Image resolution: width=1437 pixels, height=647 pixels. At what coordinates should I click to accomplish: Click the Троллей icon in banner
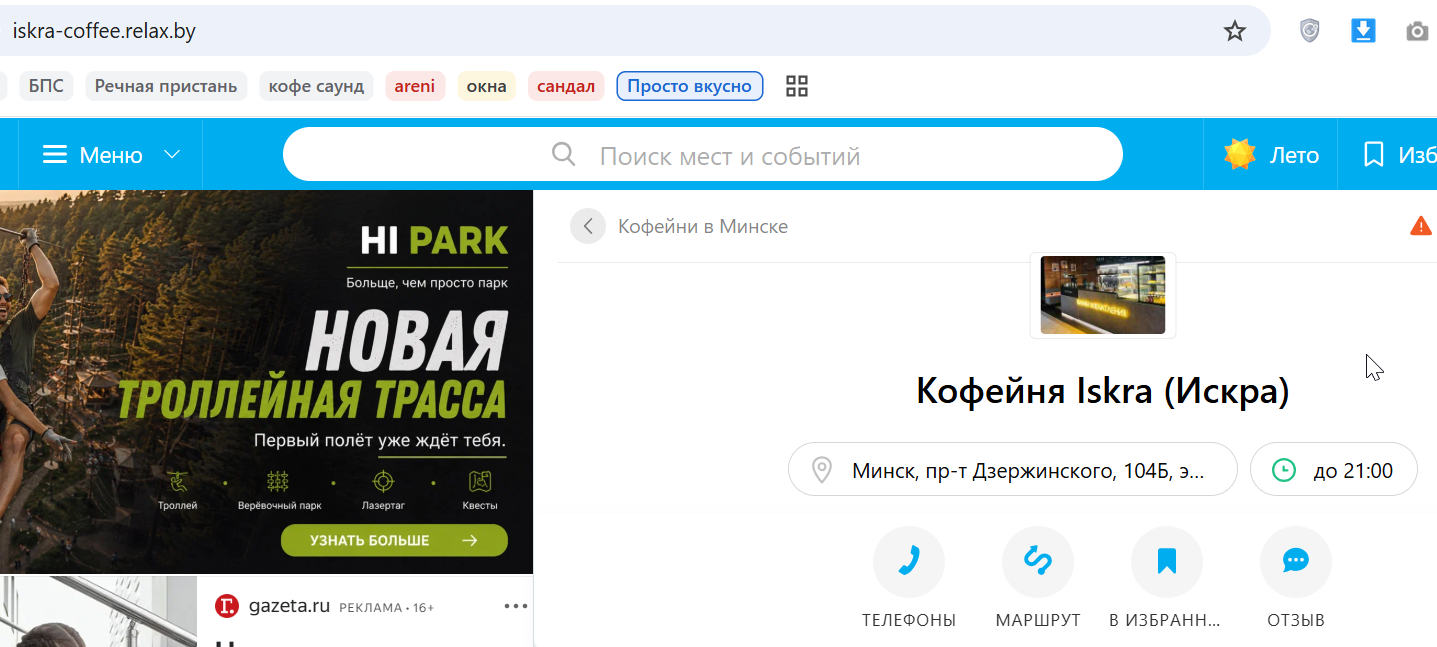pyautogui.click(x=178, y=481)
